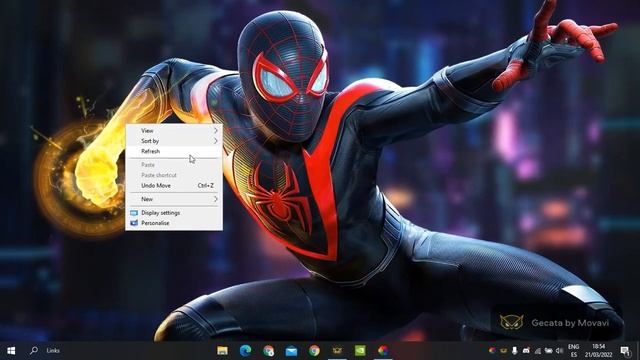
Task: Open the network tray icon
Action: pos(538,351)
